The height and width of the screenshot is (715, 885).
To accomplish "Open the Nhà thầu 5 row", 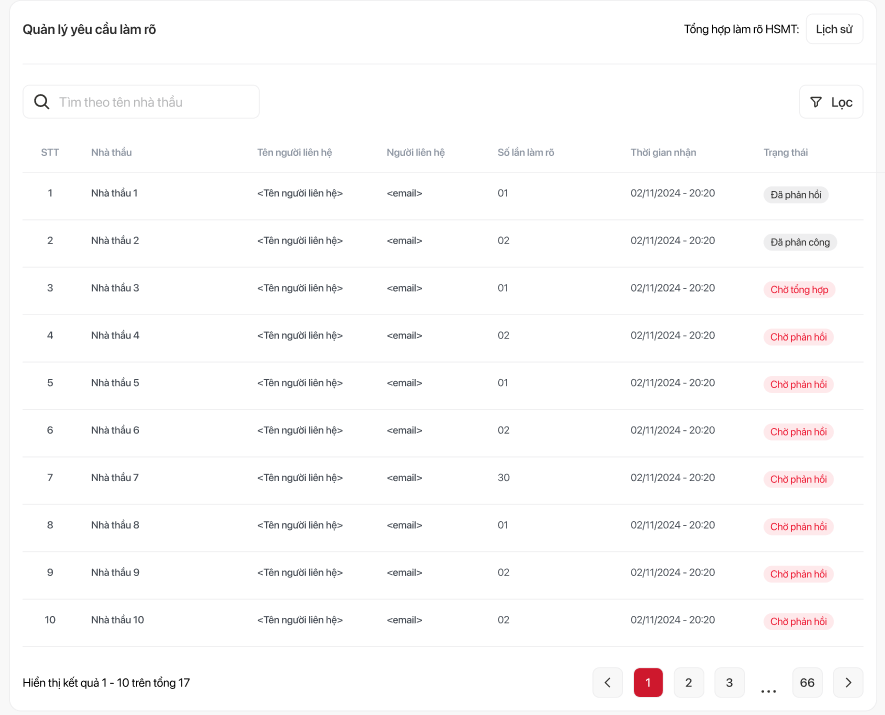I will click(x=115, y=383).
